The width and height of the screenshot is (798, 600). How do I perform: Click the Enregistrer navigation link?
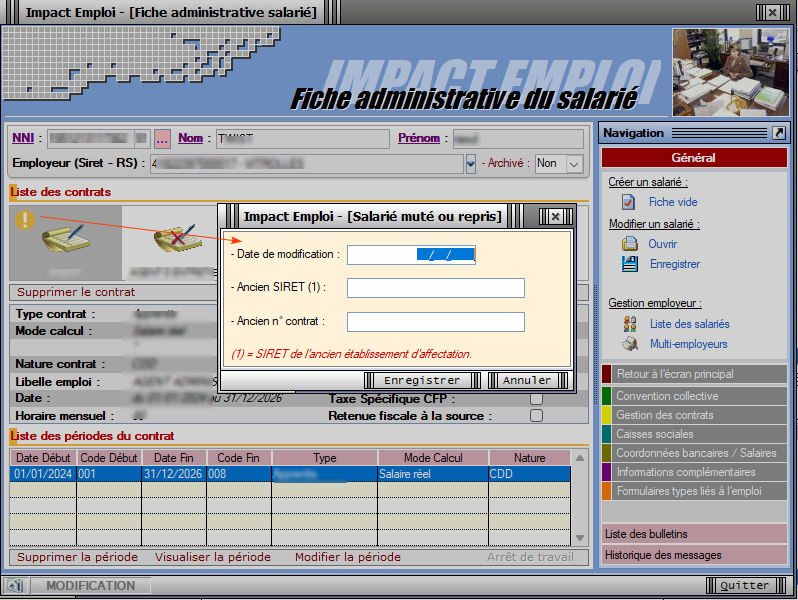click(x=675, y=264)
